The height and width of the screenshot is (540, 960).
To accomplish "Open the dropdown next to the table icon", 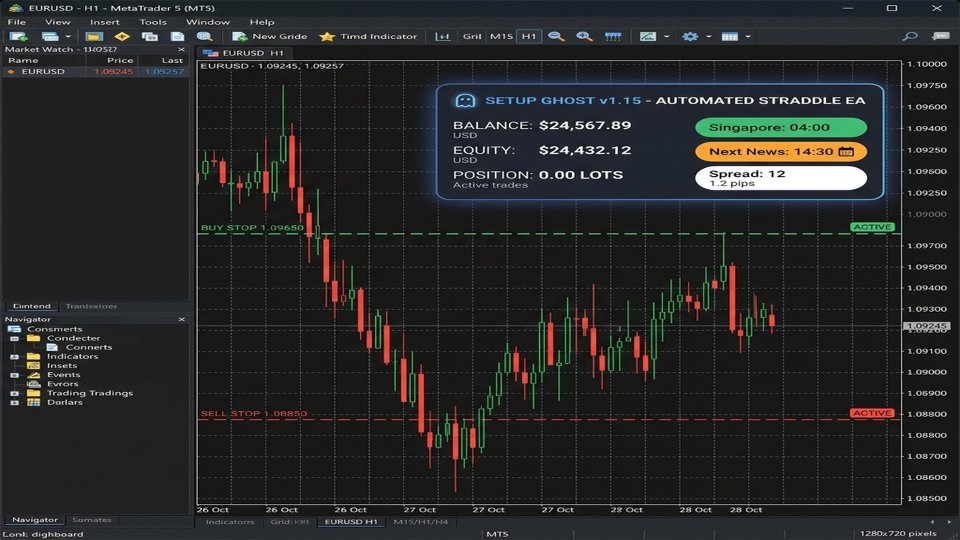I will (x=748, y=37).
